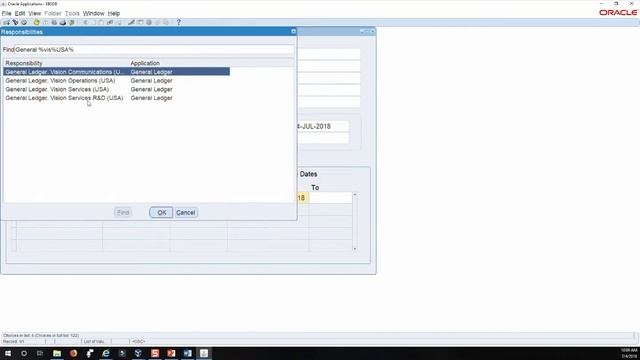This screenshot has height=360, width=640.
Task: Open the View menu
Action: [35, 13]
